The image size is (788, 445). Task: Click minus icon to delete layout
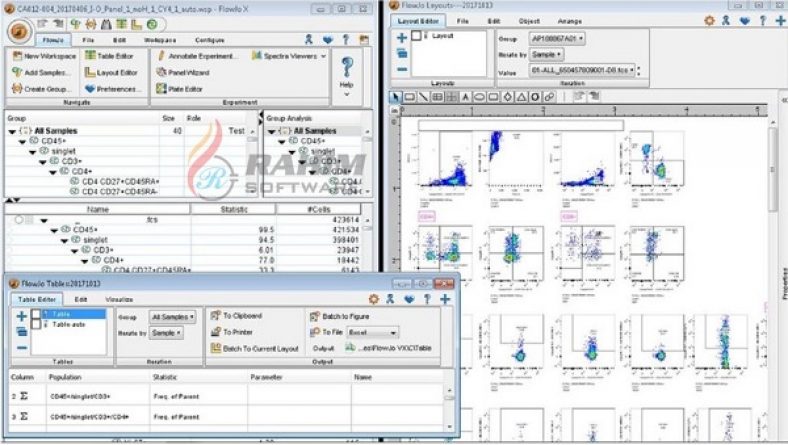[x=402, y=69]
